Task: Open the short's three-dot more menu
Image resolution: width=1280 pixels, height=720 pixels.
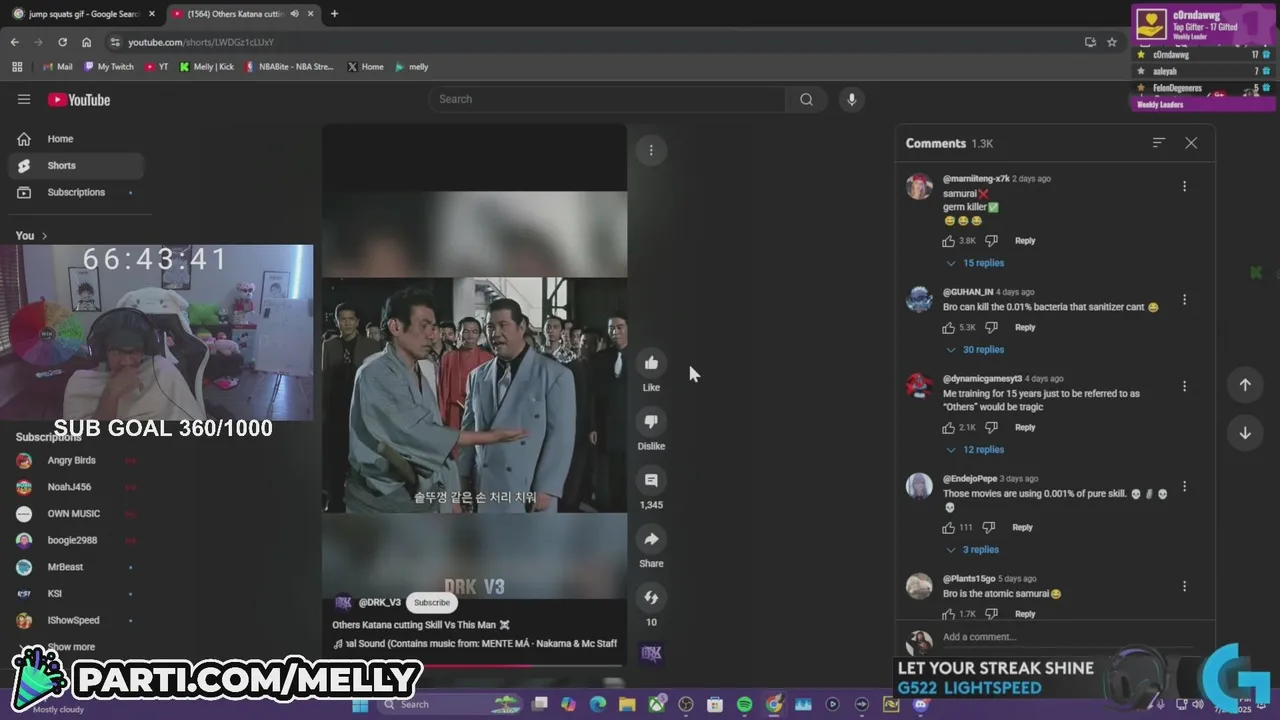Action: [651, 150]
